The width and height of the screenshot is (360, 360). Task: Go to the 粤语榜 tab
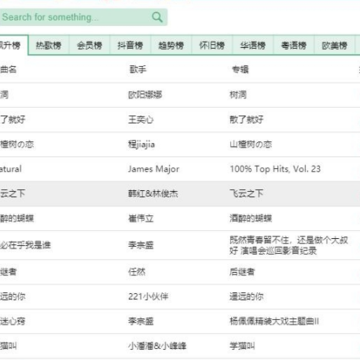coord(294,45)
